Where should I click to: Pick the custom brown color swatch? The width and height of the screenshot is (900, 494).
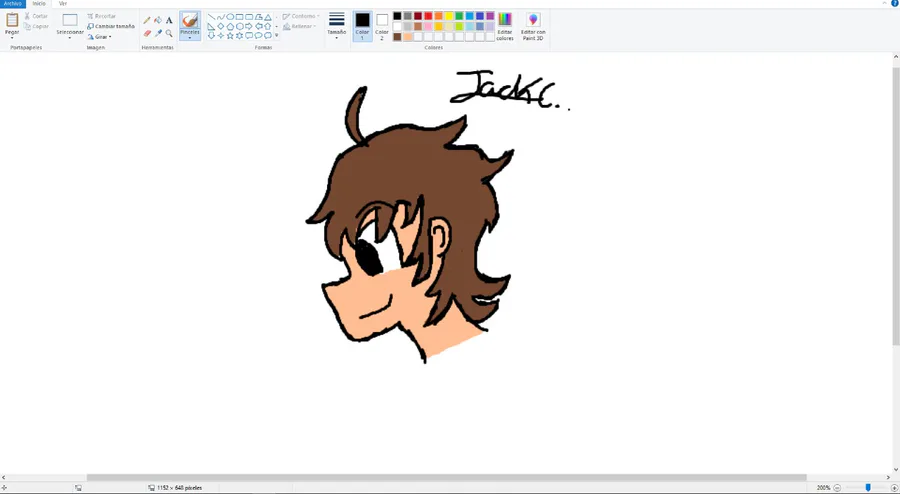pos(397,37)
